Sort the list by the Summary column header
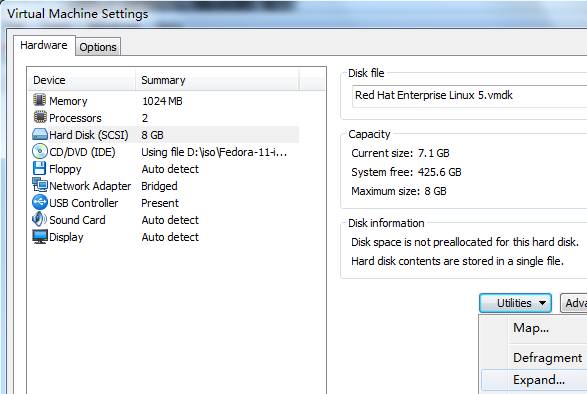Image resolution: width=587 pixels, height=394 pixels. pos(217,80)
